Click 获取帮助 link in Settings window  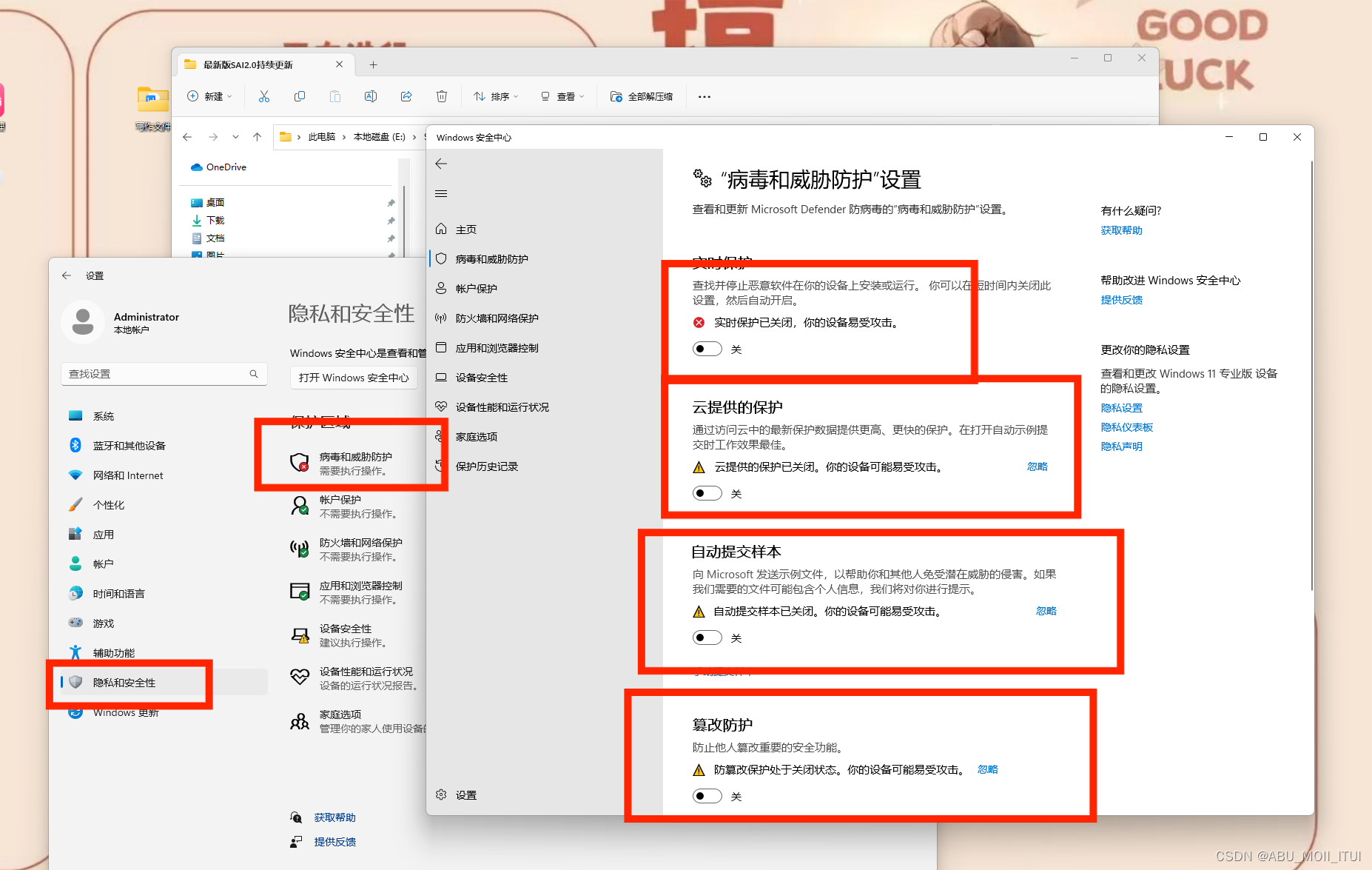[x=334, y=817]
